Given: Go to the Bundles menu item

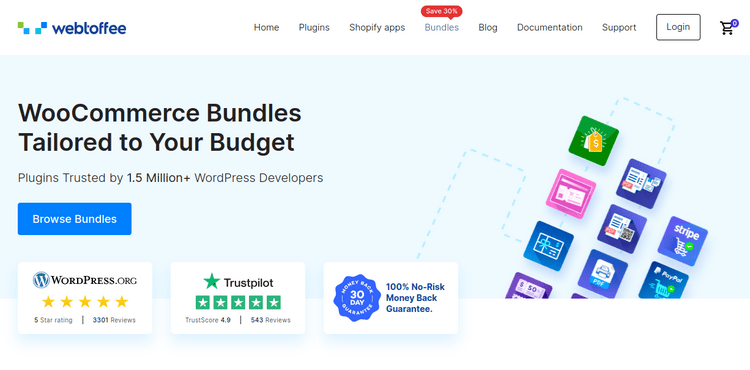Looking at the screenshot, I should 441,28.
